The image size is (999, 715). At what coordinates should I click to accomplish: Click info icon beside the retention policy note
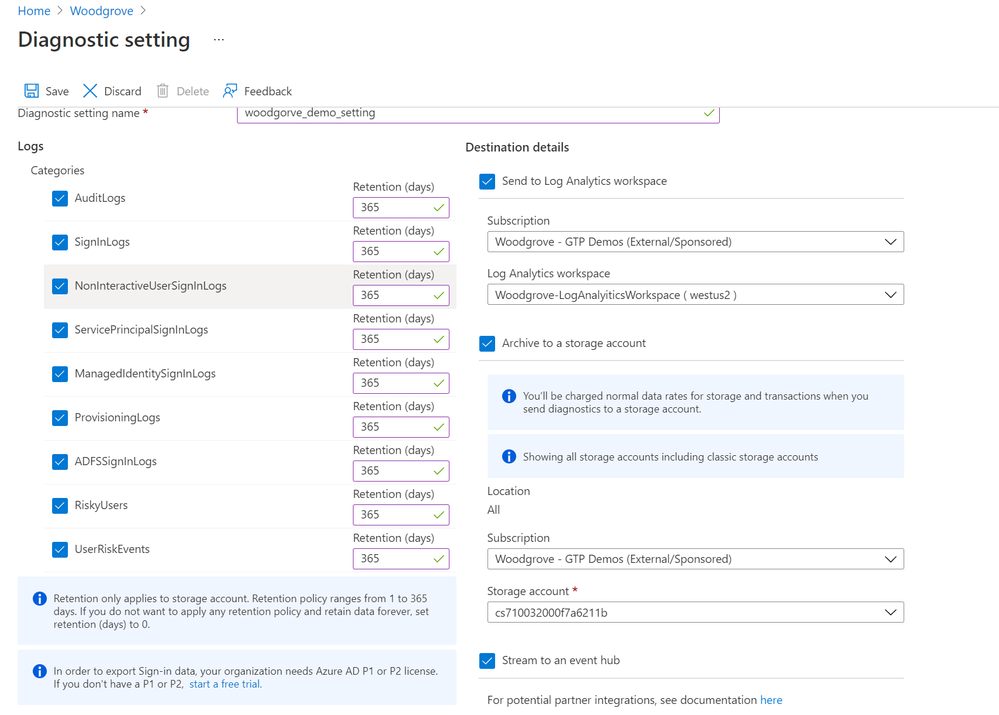click(40, 598)
